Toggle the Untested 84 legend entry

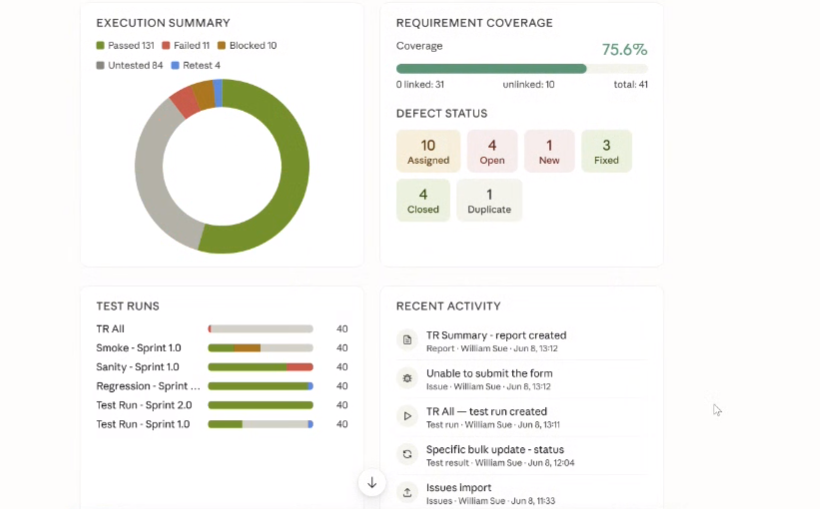(130, 65)
